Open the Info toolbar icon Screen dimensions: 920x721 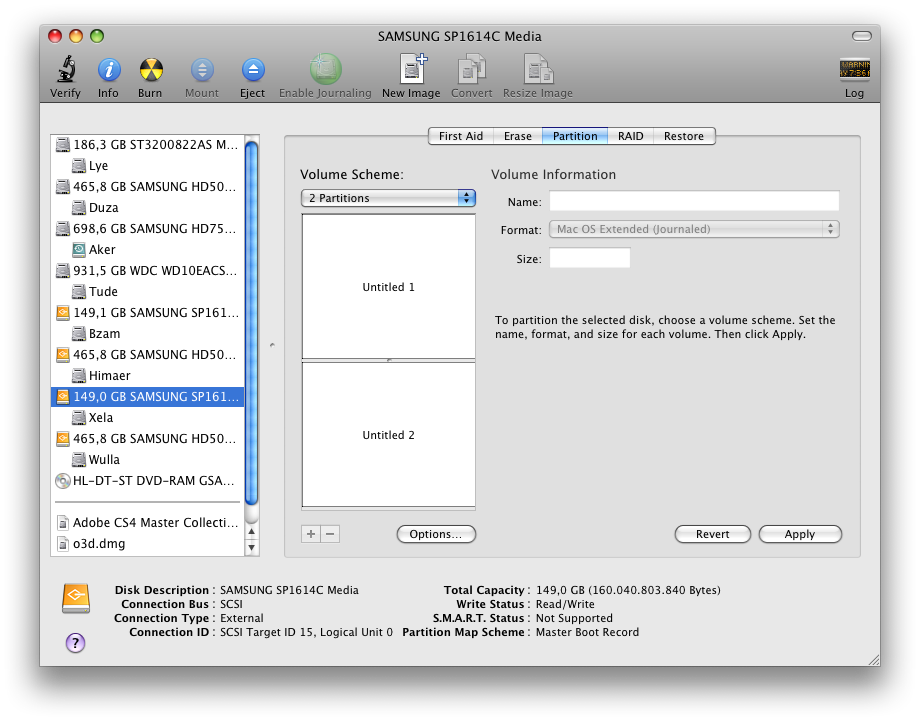[x=109, y=70]
